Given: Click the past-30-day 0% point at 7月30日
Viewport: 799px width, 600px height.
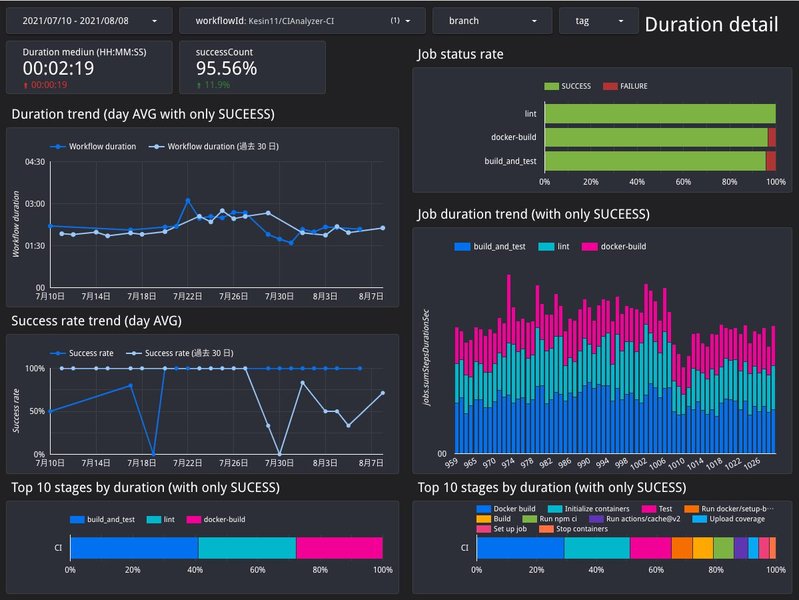Looking at the screenshot, I should pyautogui.click(x=279, y=453).
